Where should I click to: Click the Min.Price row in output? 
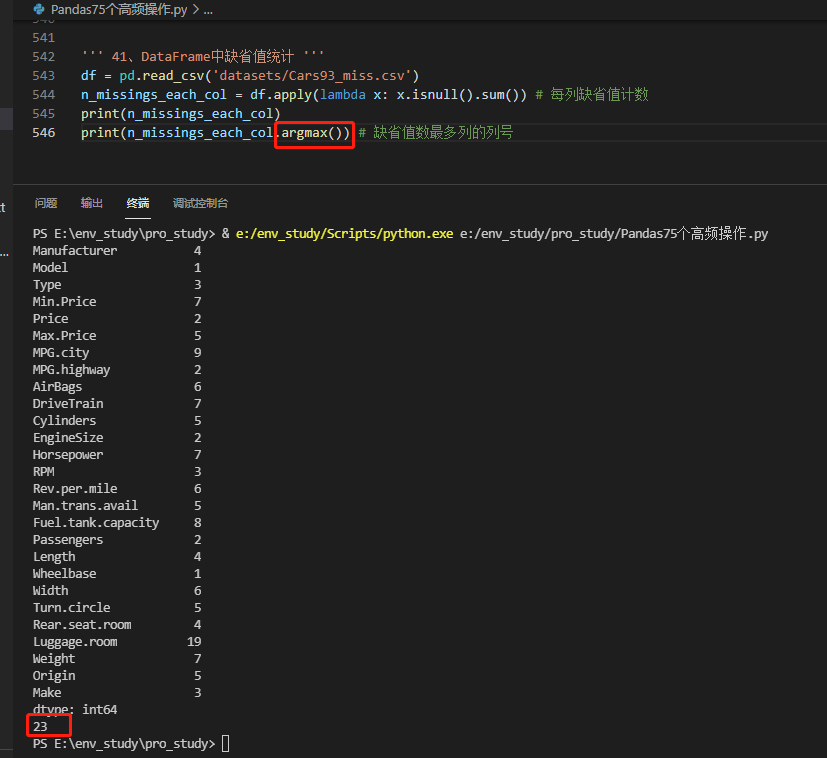pyautogui.click(x=117, y=302)
